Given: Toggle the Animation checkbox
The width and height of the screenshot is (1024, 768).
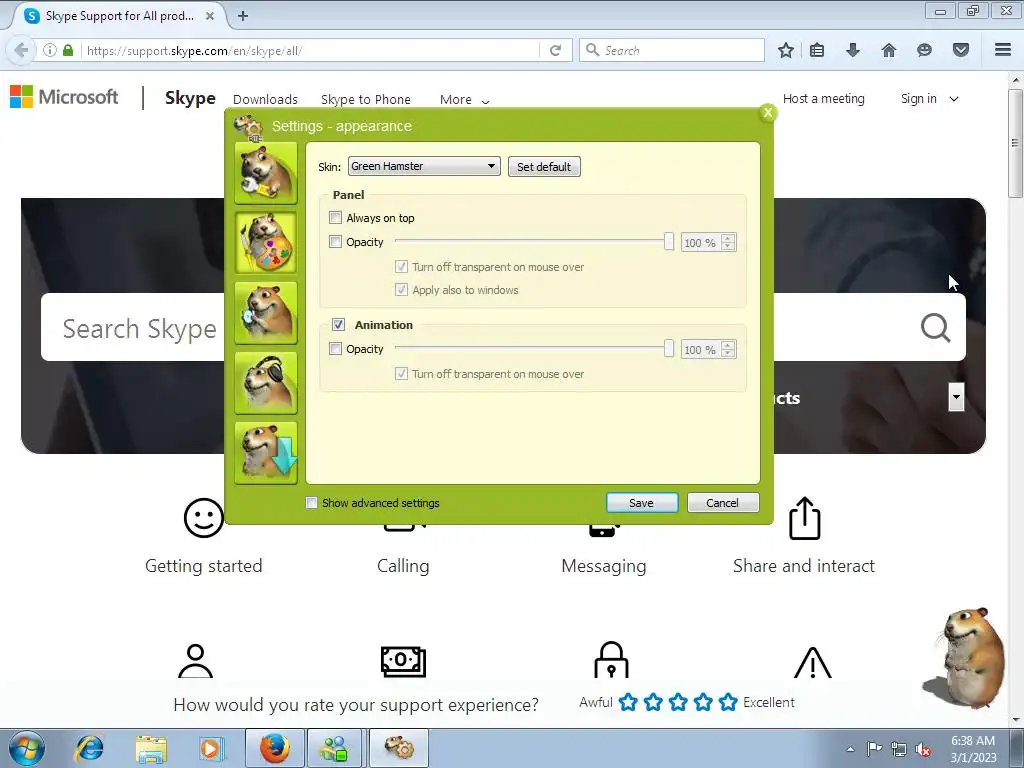Looking at the screenshot, I should coord(338,325).
